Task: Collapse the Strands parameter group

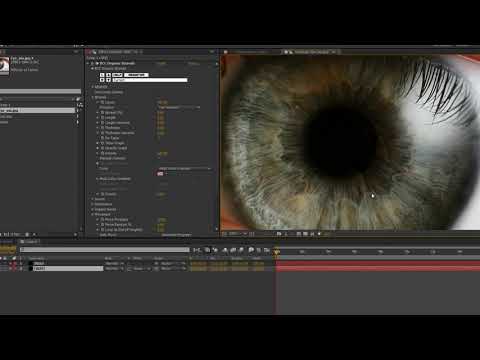Action: (93, 97)
